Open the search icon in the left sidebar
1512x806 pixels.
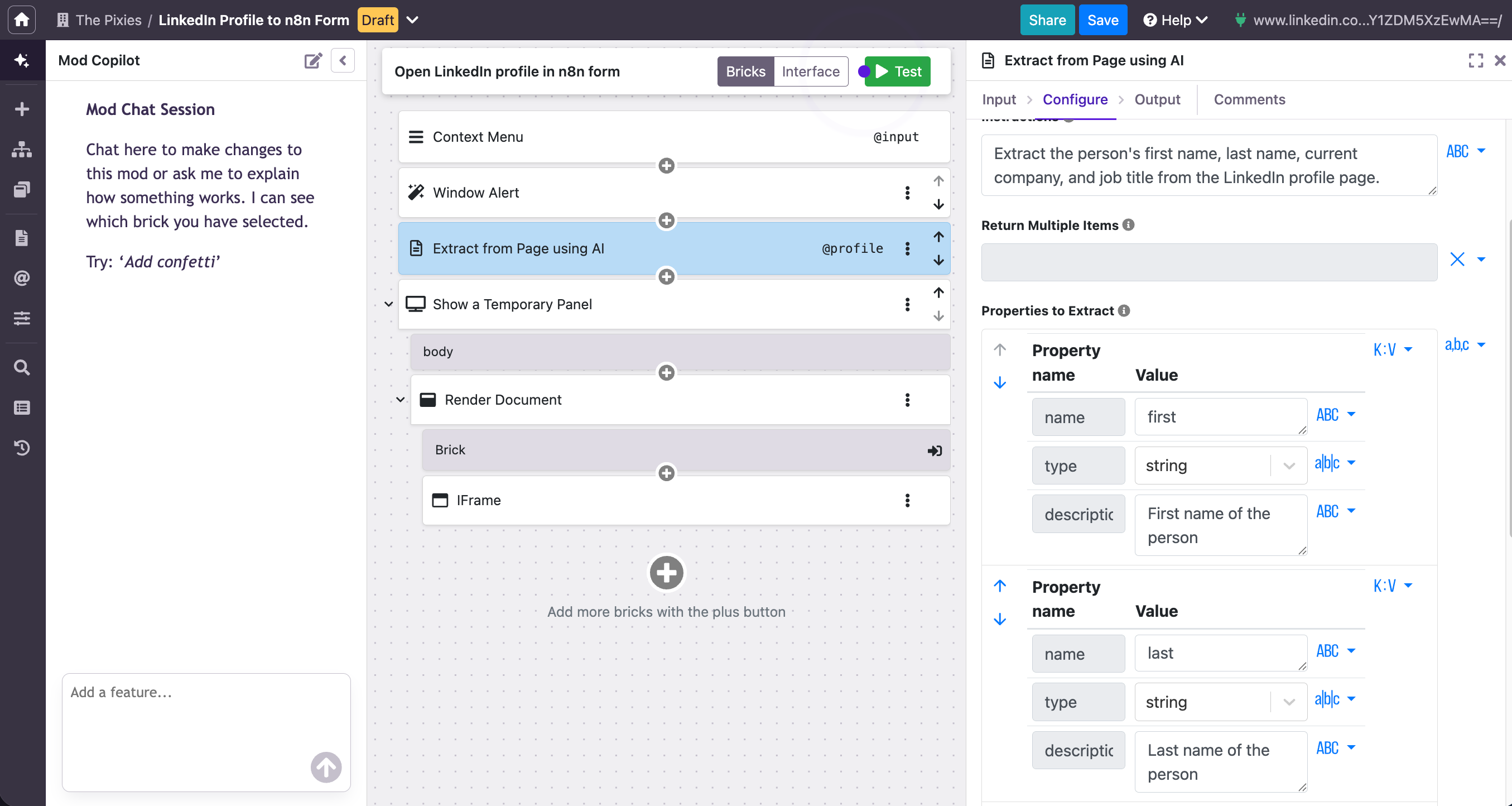point(22,367)
